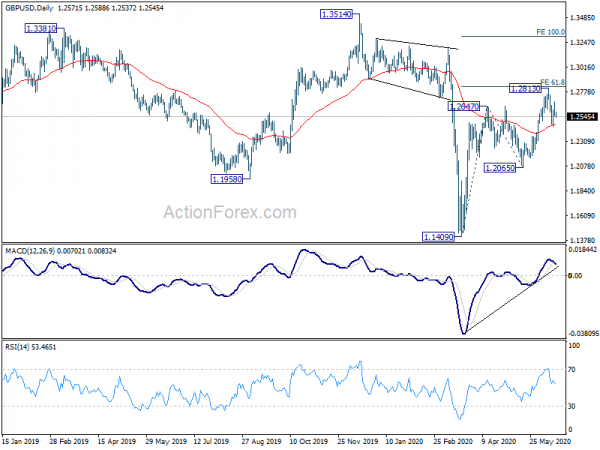The height and width of the screenshot is (450, 600).
Task: Click the MACD 0.018442 scale value
Action: click(x=583, y=249)
